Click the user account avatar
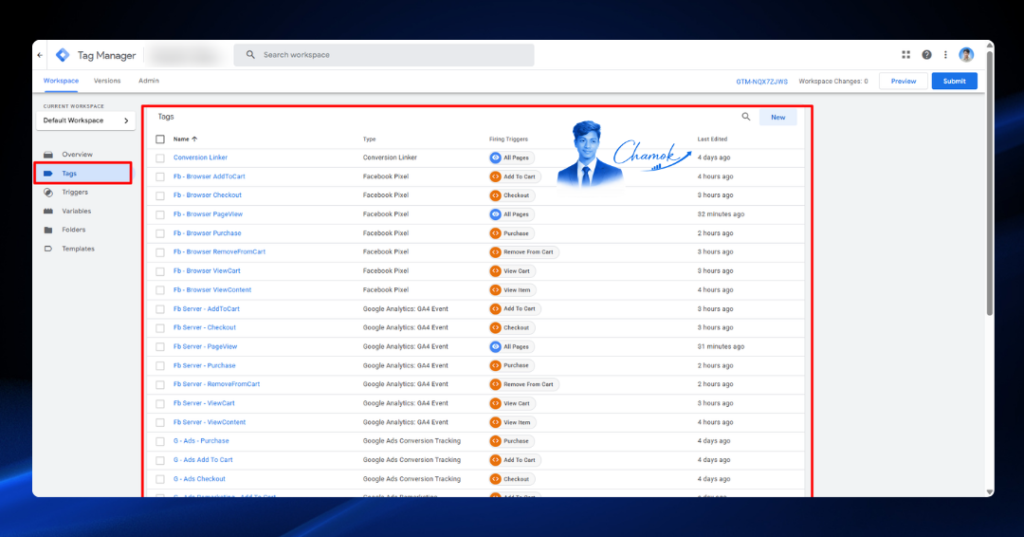 coord(967,55)
